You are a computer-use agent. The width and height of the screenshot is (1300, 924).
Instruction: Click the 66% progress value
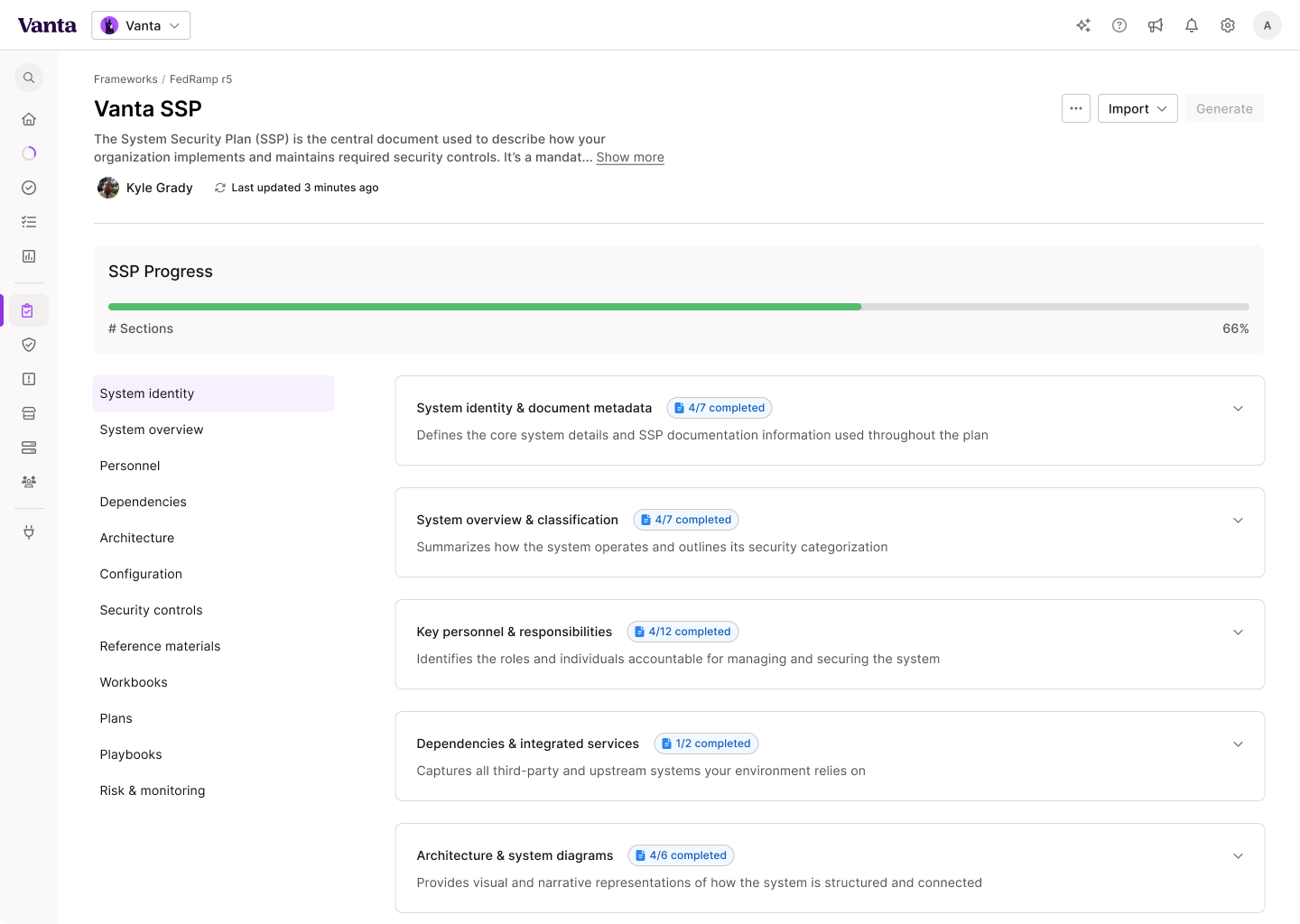[x=1236, y=328]
